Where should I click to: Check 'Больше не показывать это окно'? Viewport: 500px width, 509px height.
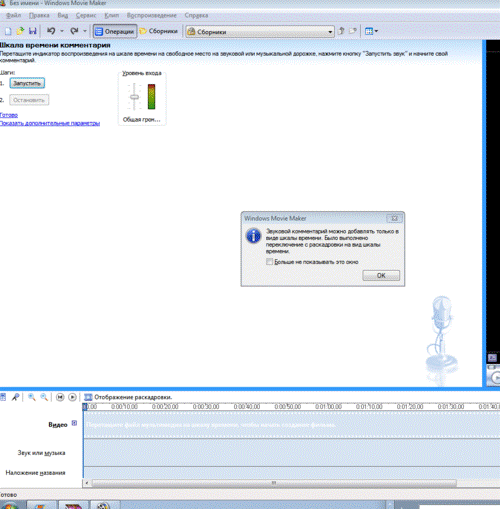269,262
